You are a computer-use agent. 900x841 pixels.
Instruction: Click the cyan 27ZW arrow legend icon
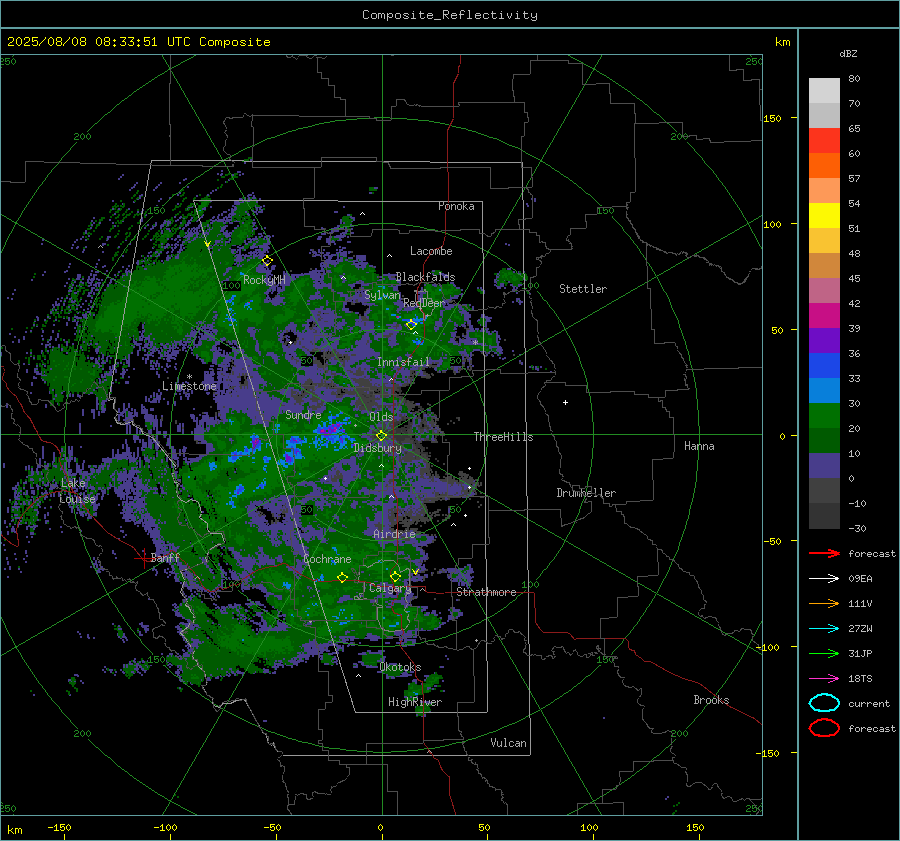[x=824, y=629]
